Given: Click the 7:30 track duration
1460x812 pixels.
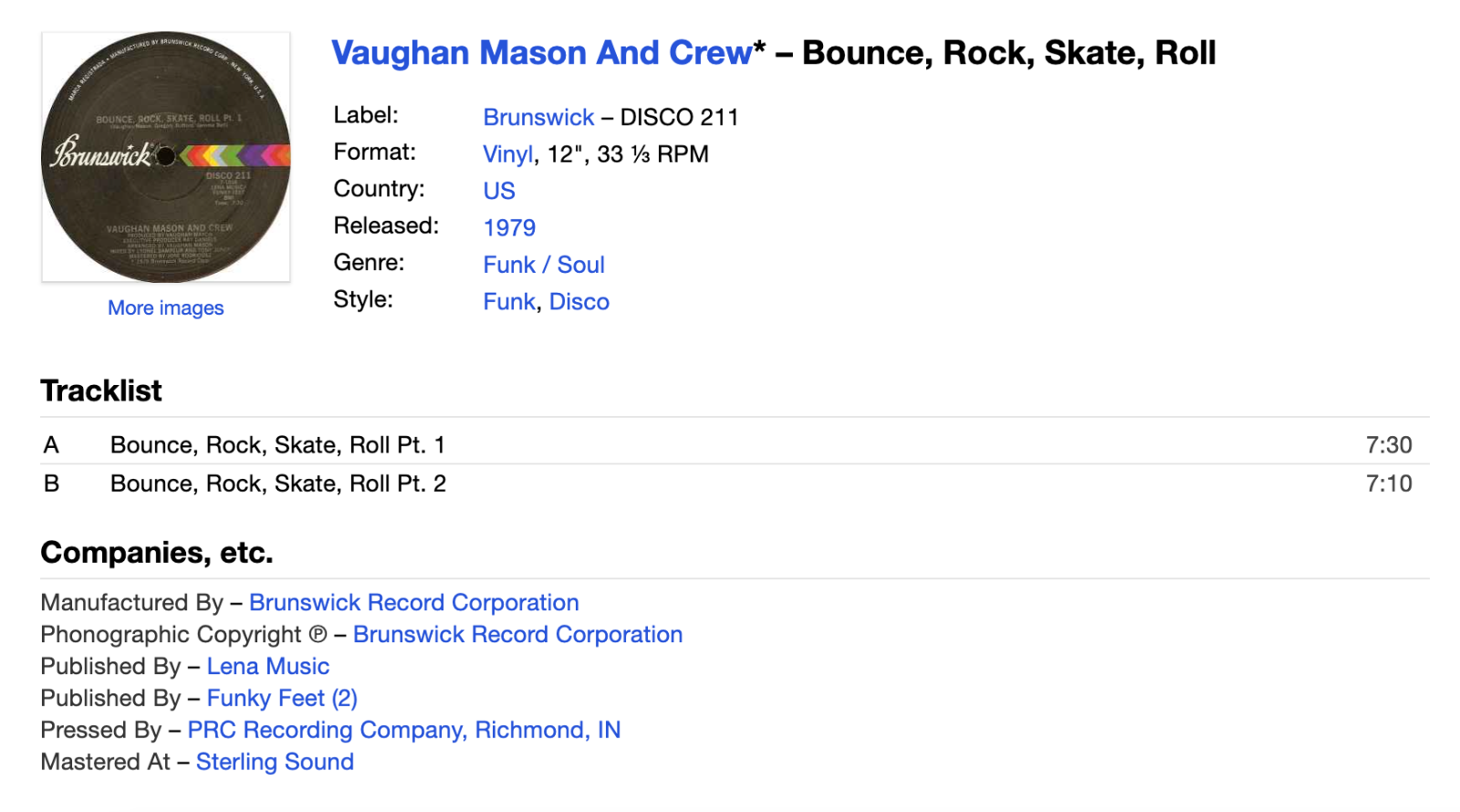Looking at the screenshot, I should click(1388, 445).
